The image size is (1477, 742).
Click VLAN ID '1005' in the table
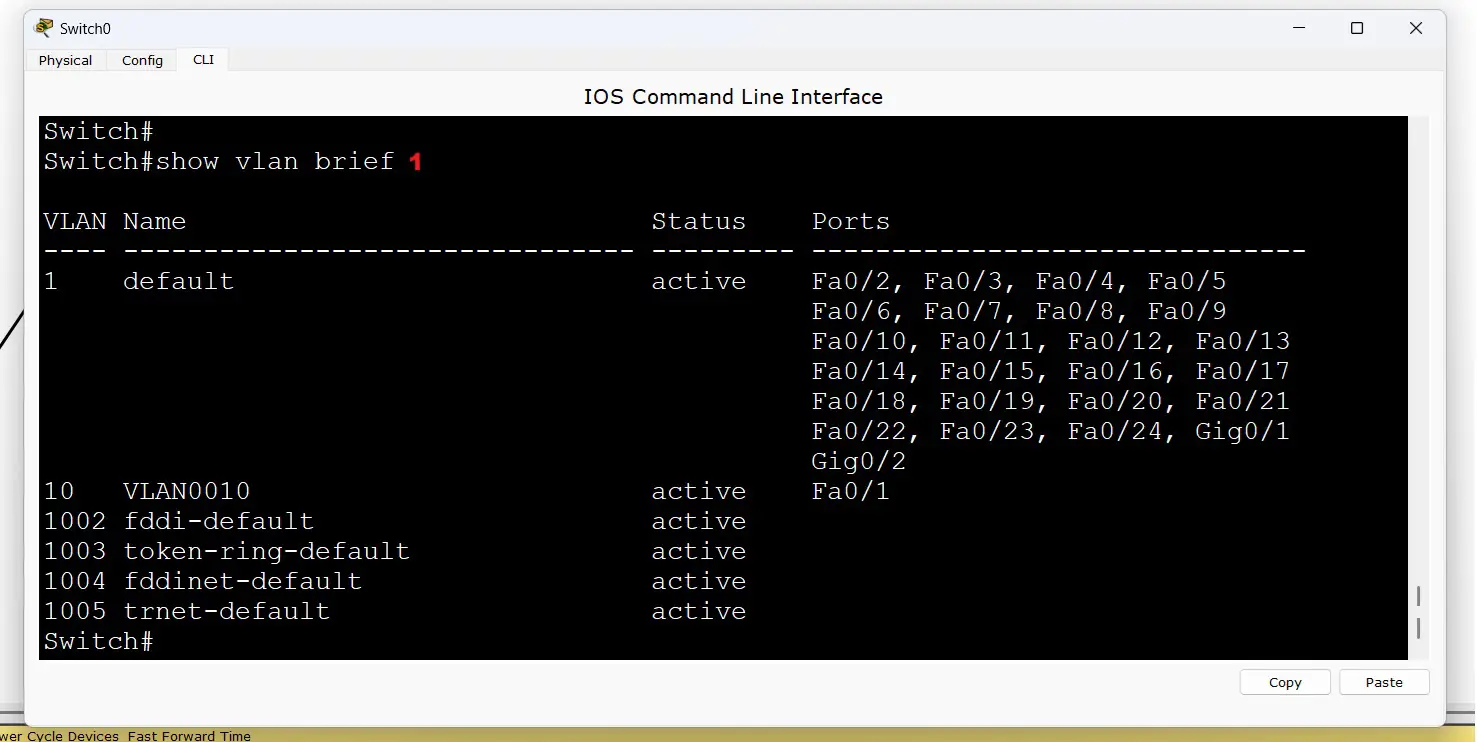[x=74, y=611]
